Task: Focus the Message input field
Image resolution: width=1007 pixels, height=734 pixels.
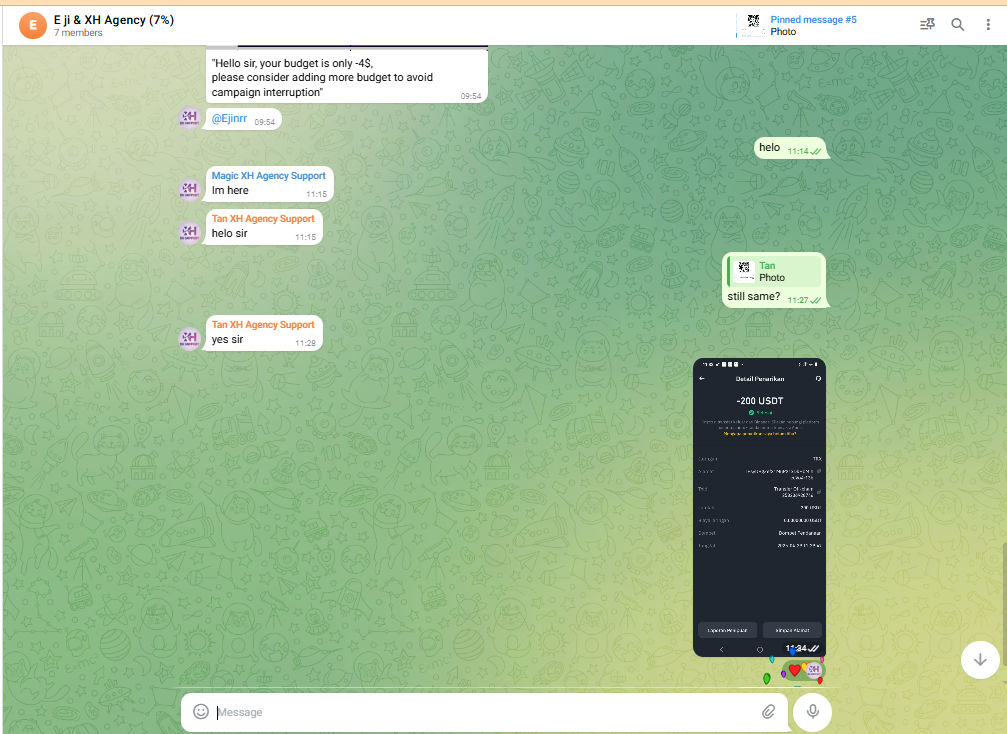Action: pos(480,712)
